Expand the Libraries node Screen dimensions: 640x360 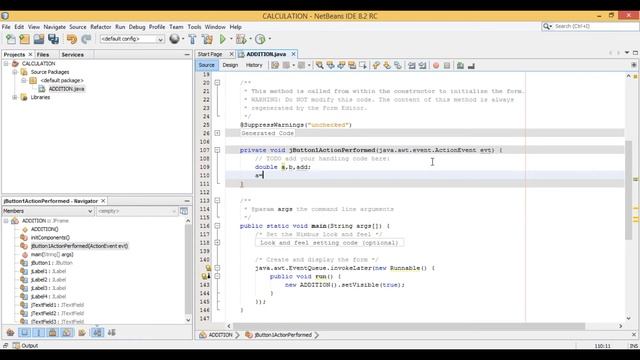pyautogui.click(x=15, y=98)
